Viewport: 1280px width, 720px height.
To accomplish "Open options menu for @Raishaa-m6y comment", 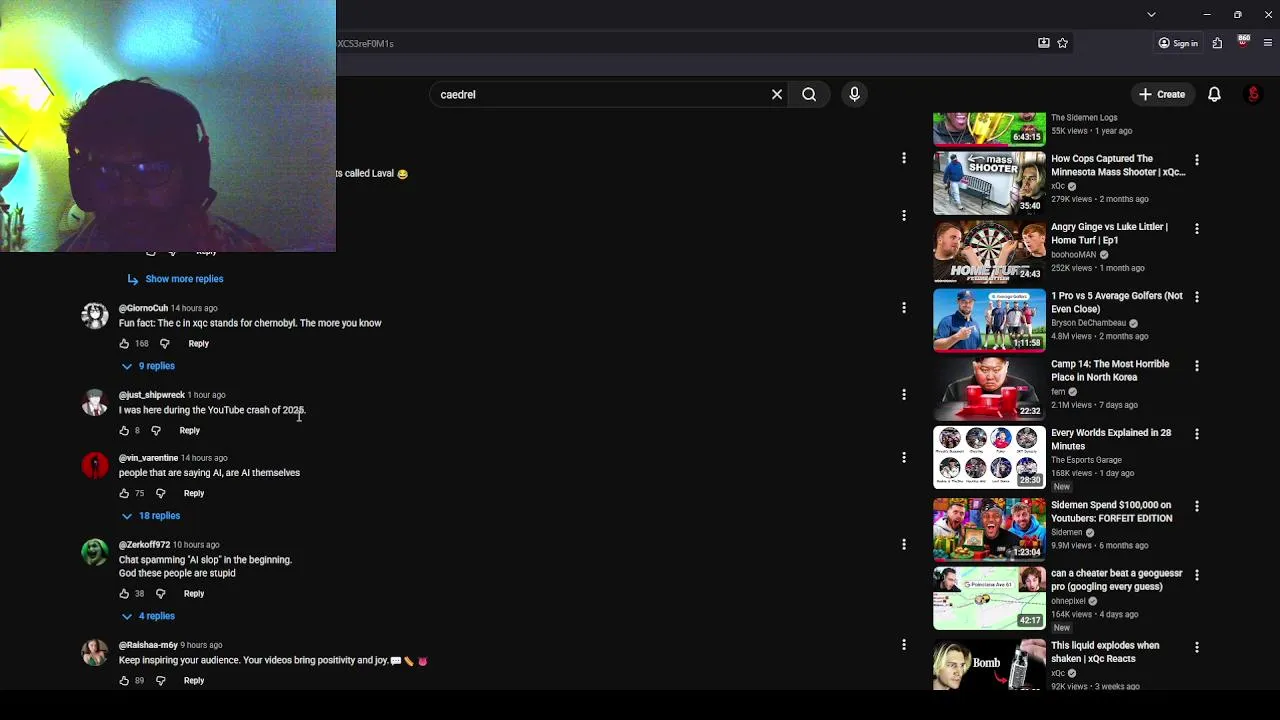I will (x=904, y=645).
